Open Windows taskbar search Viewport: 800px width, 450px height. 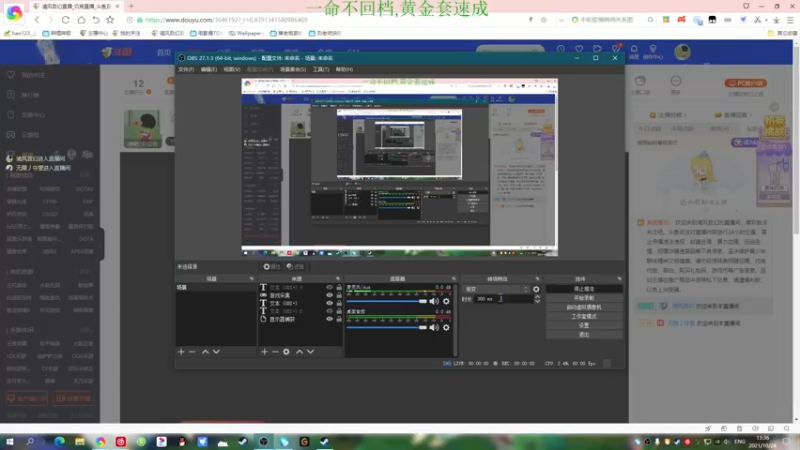(x=30, y=441)
